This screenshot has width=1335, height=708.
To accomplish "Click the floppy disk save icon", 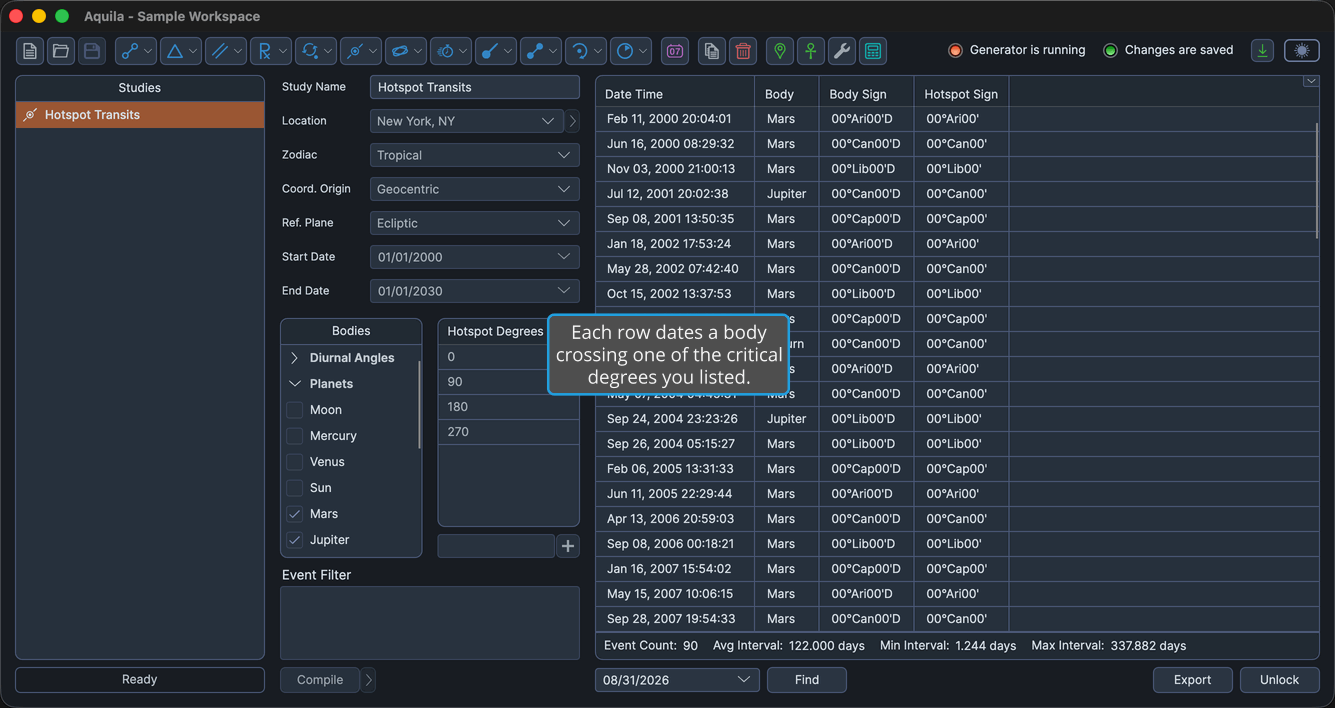I will pyautogui.click(x=92, y=51).
